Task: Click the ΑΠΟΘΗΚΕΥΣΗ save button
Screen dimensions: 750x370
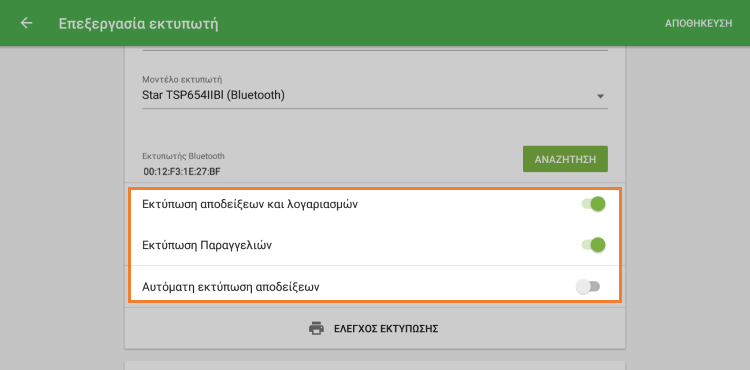Action: (x=698, y=23)
